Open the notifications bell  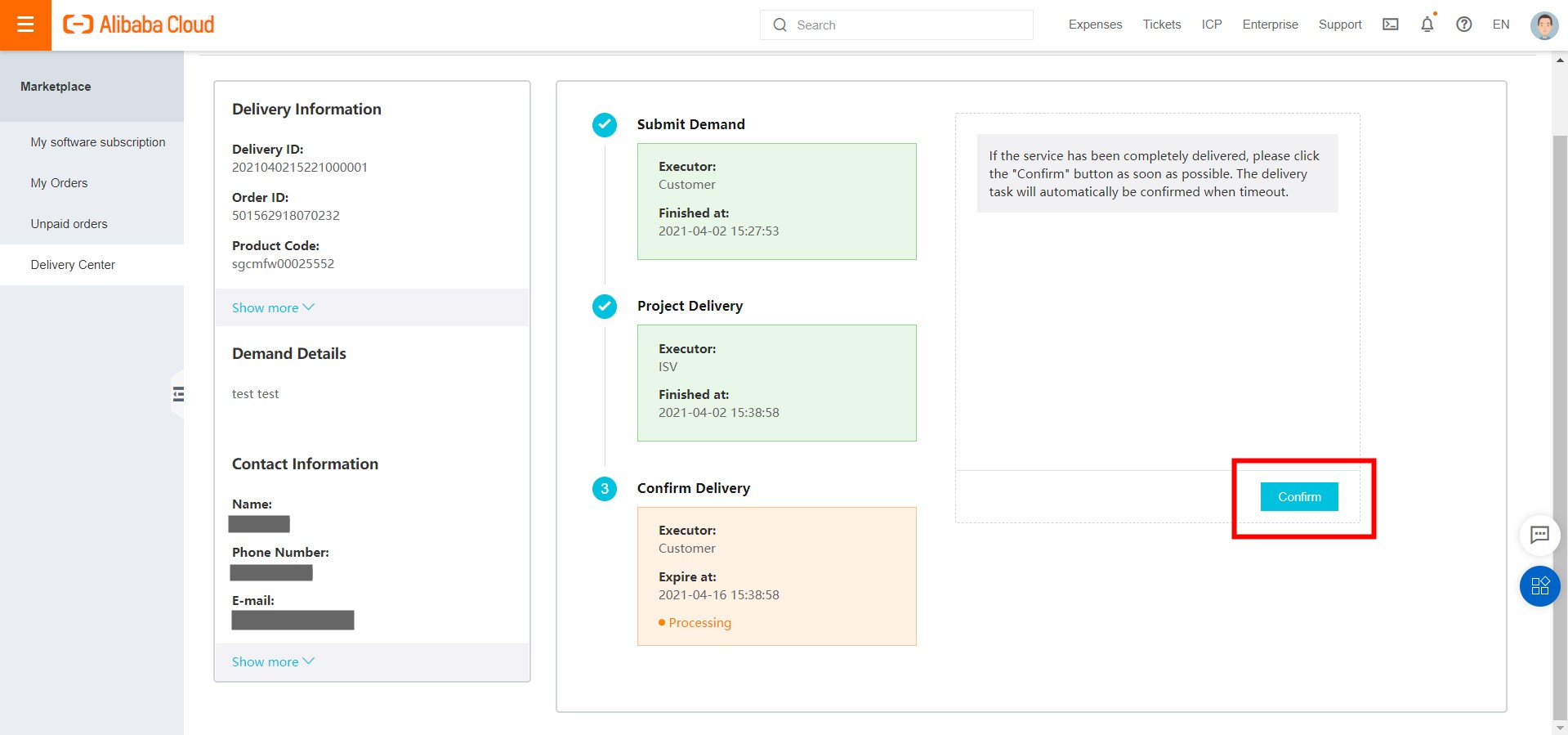pos(1427,25)
